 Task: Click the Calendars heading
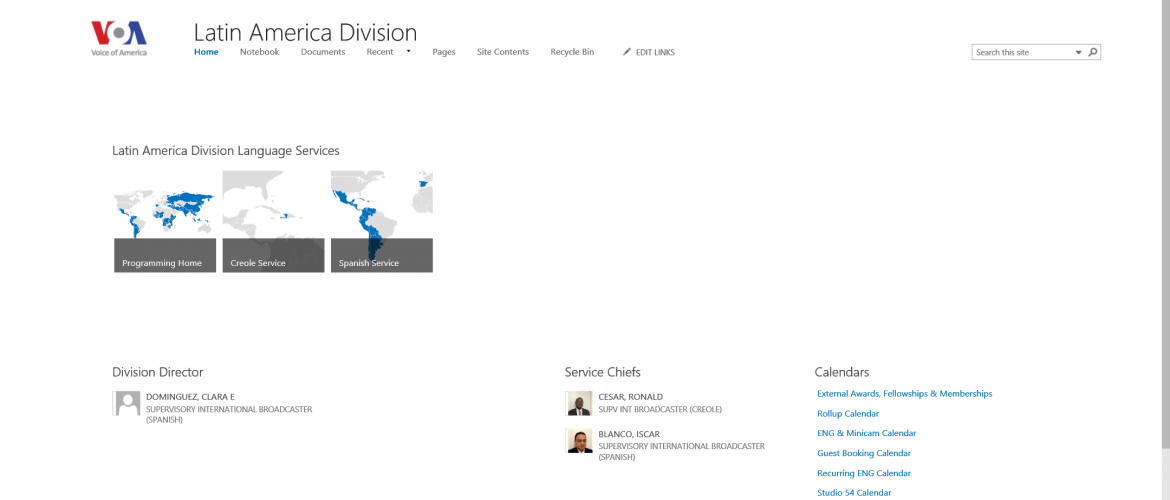(x=842, y=372)
